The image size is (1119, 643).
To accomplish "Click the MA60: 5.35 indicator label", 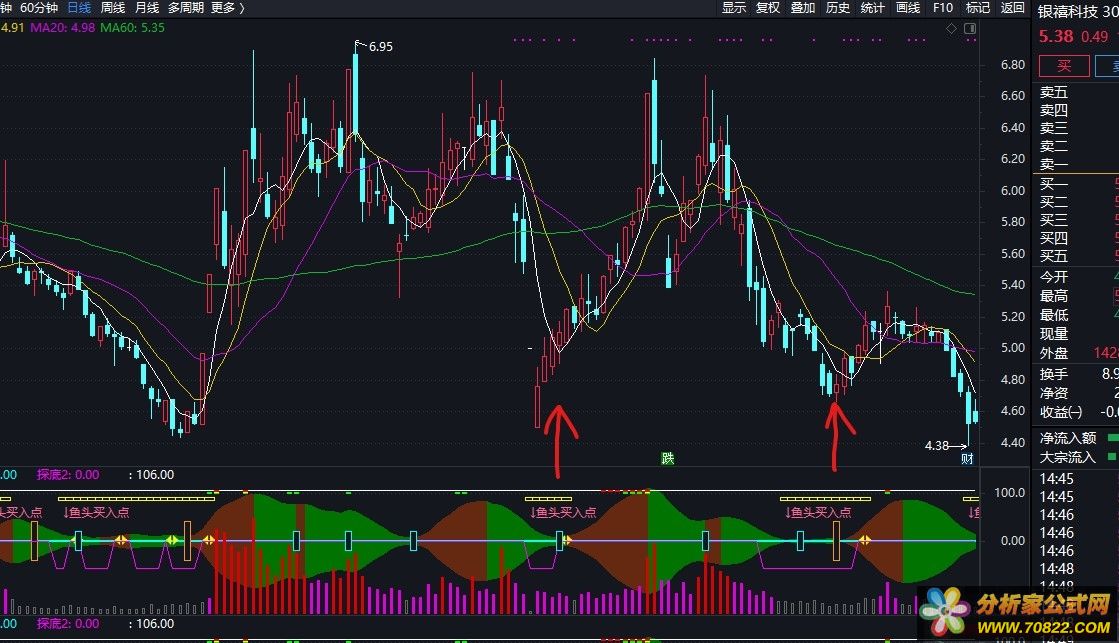I will pyautogui.click(x=133, y=28).
